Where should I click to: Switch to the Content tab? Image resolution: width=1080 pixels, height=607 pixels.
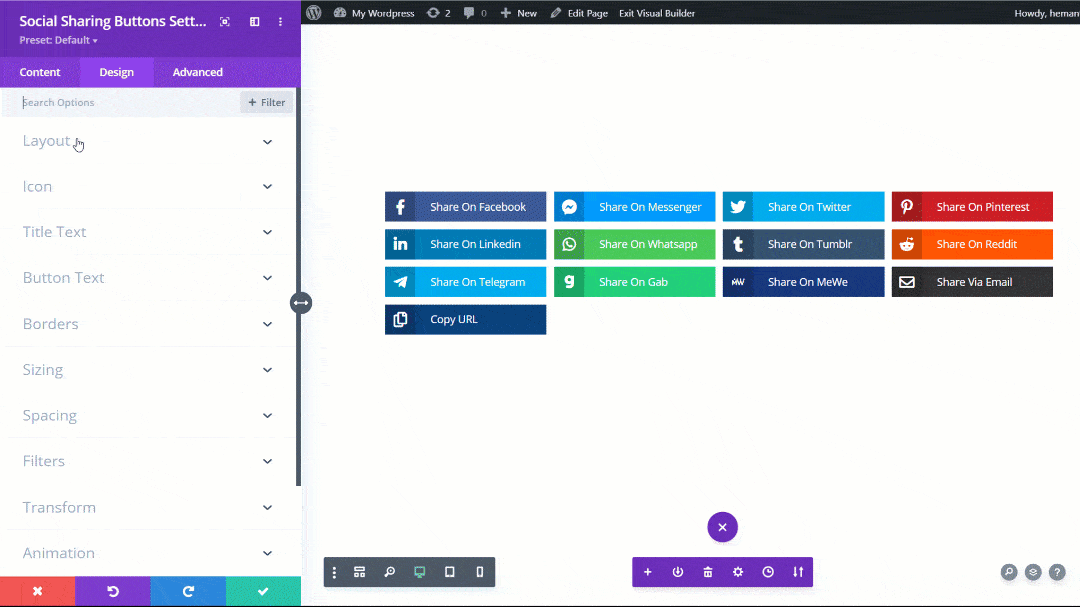[40, 72]
